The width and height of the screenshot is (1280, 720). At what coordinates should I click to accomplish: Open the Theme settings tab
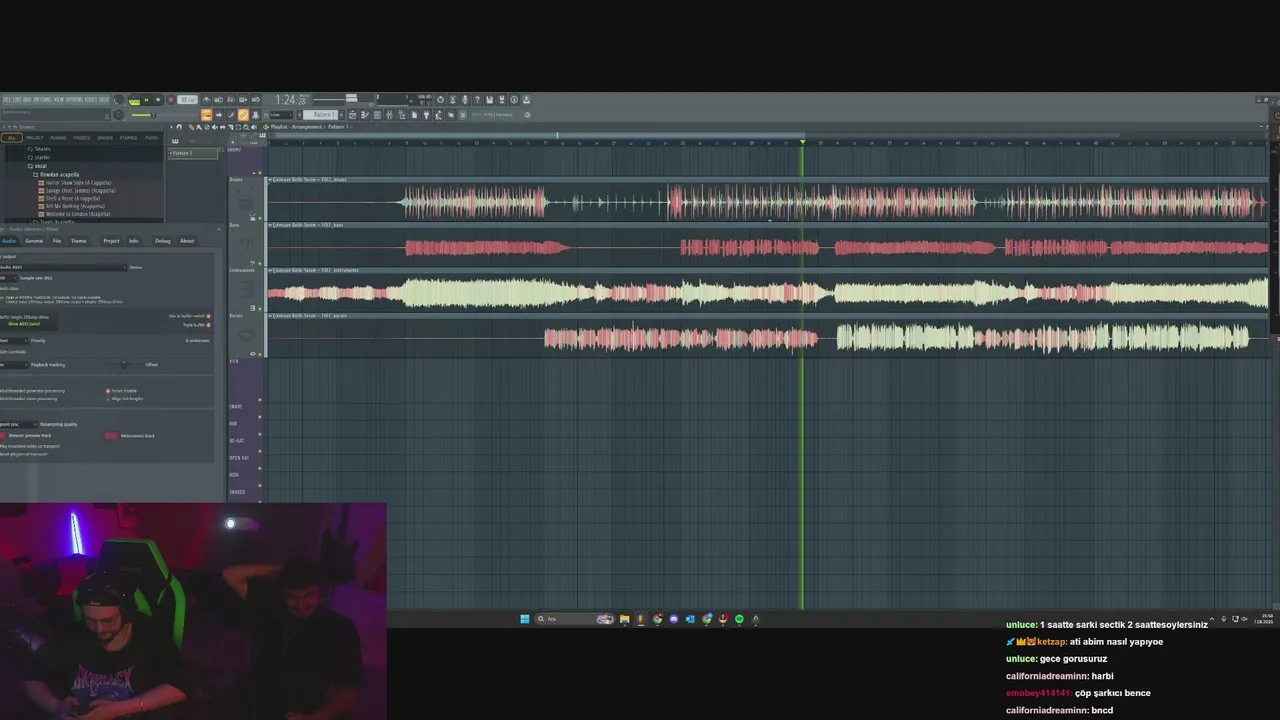[78, 241]
